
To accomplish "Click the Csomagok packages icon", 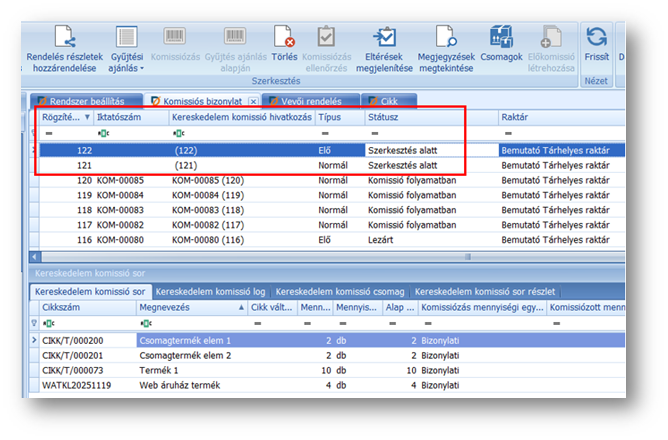I will (x=500, y=38).
